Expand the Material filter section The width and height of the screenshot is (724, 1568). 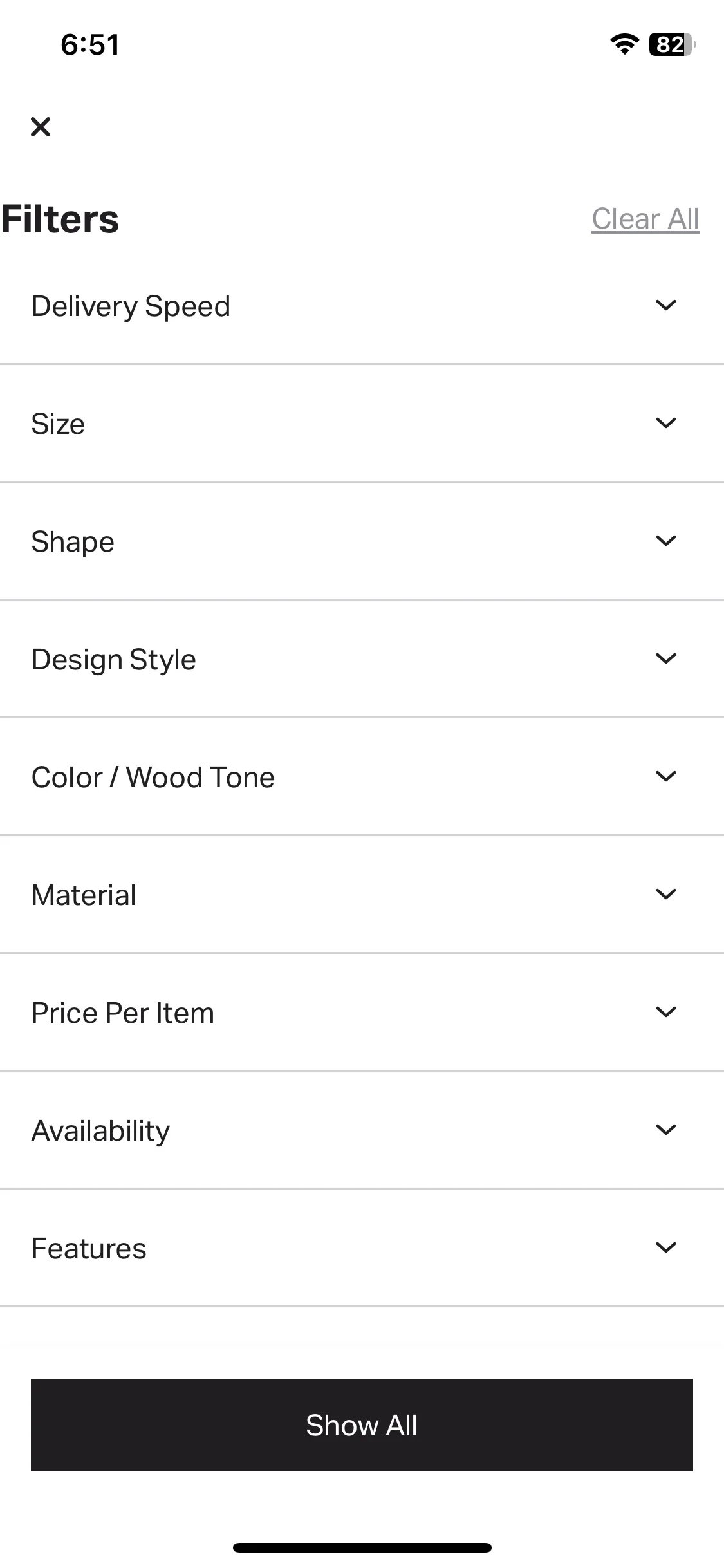[x=362, y=895]
